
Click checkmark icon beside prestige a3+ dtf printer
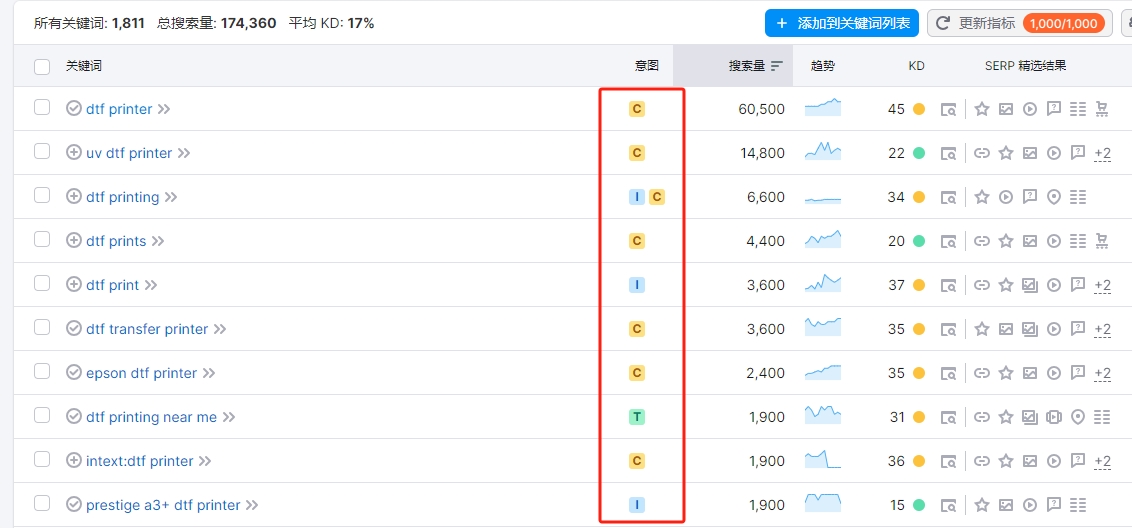click(74, 506)
